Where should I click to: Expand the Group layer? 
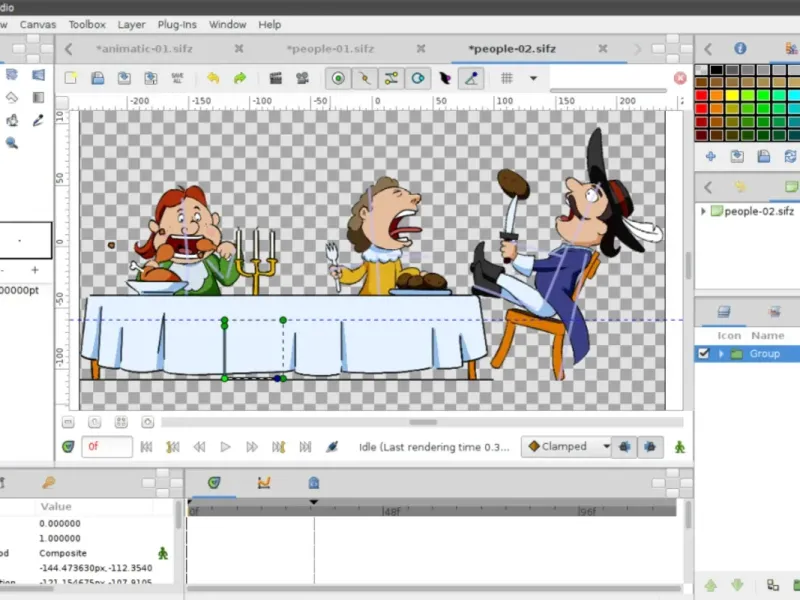click(x=720, y=354)
